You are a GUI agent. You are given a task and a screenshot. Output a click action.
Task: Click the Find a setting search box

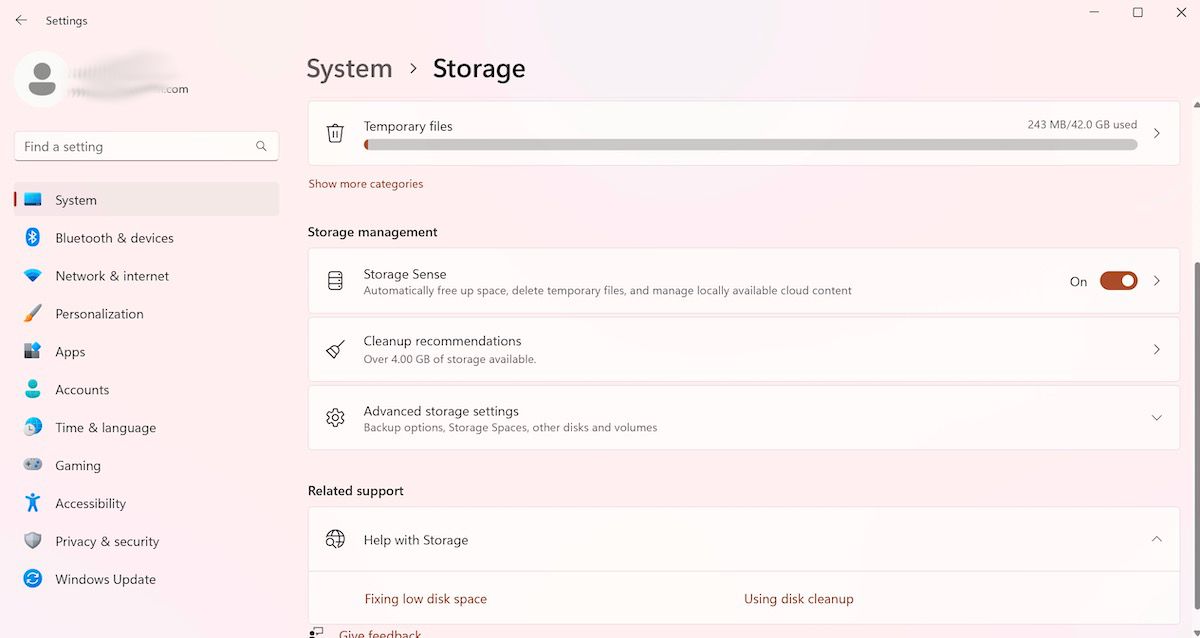145,146
